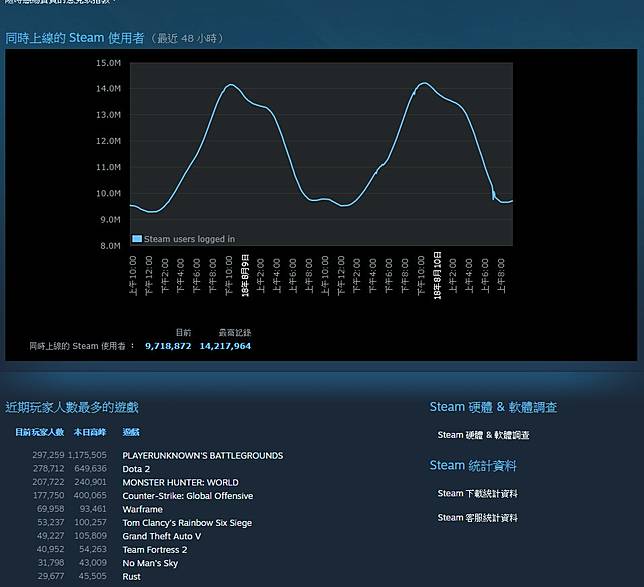Click Monster Hunter current players 207,722

tap(48, 482)
